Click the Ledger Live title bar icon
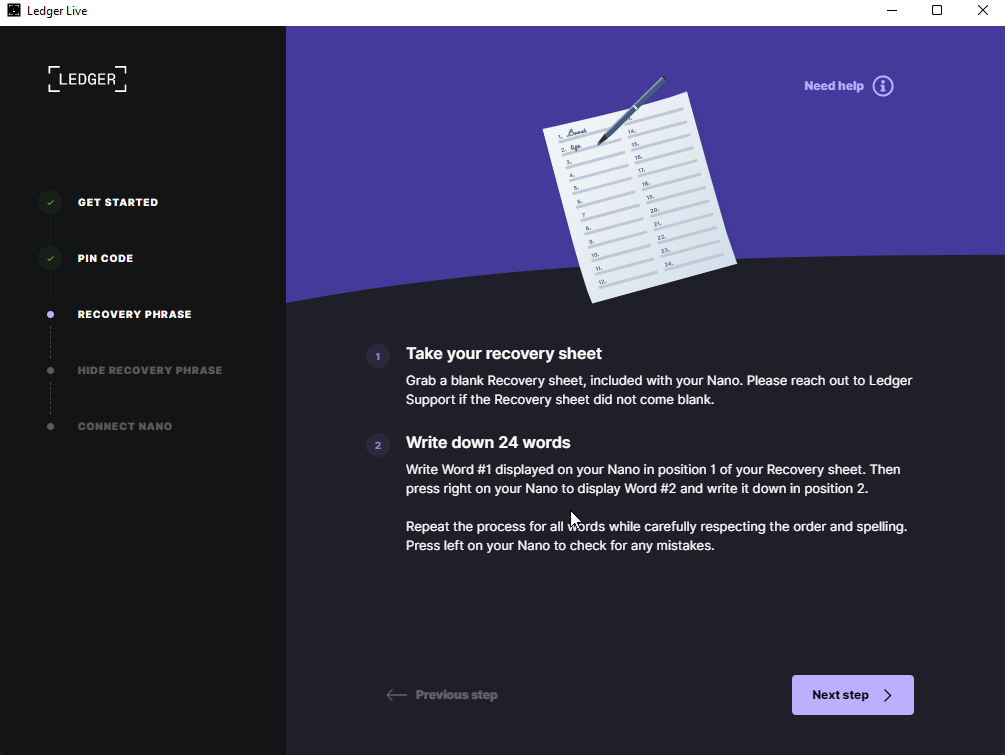This screenshot has width=1005, height=755. (x=14, y=11)
